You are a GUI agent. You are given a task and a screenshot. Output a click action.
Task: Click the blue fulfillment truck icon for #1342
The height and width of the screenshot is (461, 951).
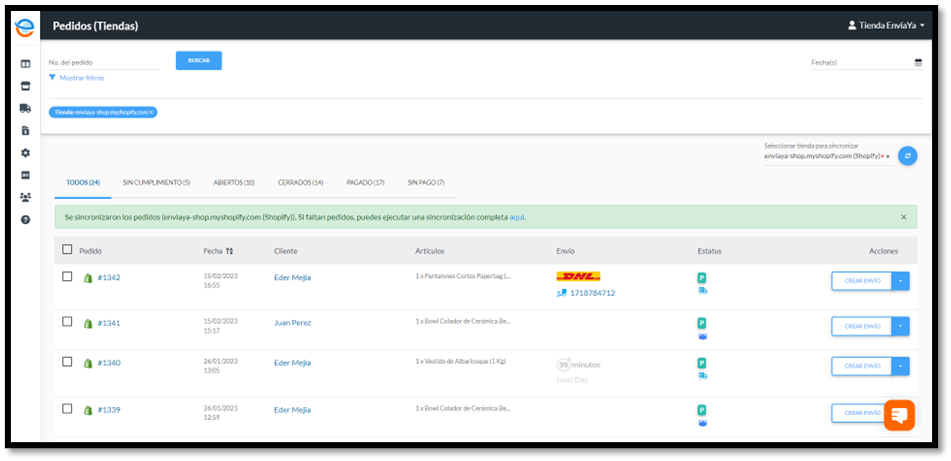[x=702, y=291]
